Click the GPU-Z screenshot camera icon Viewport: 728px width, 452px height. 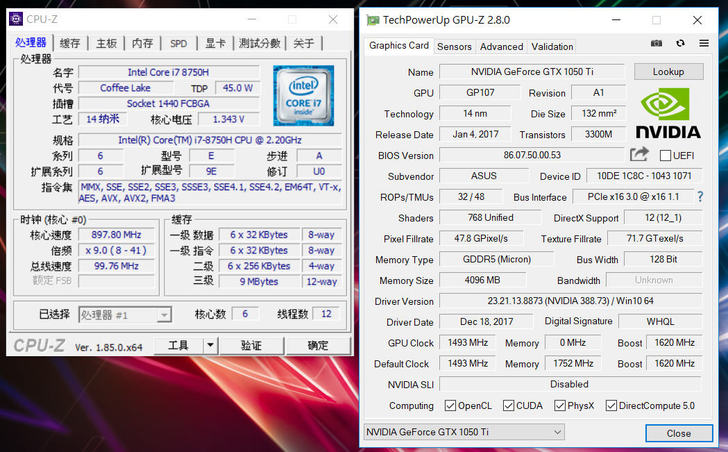(656, 43)
